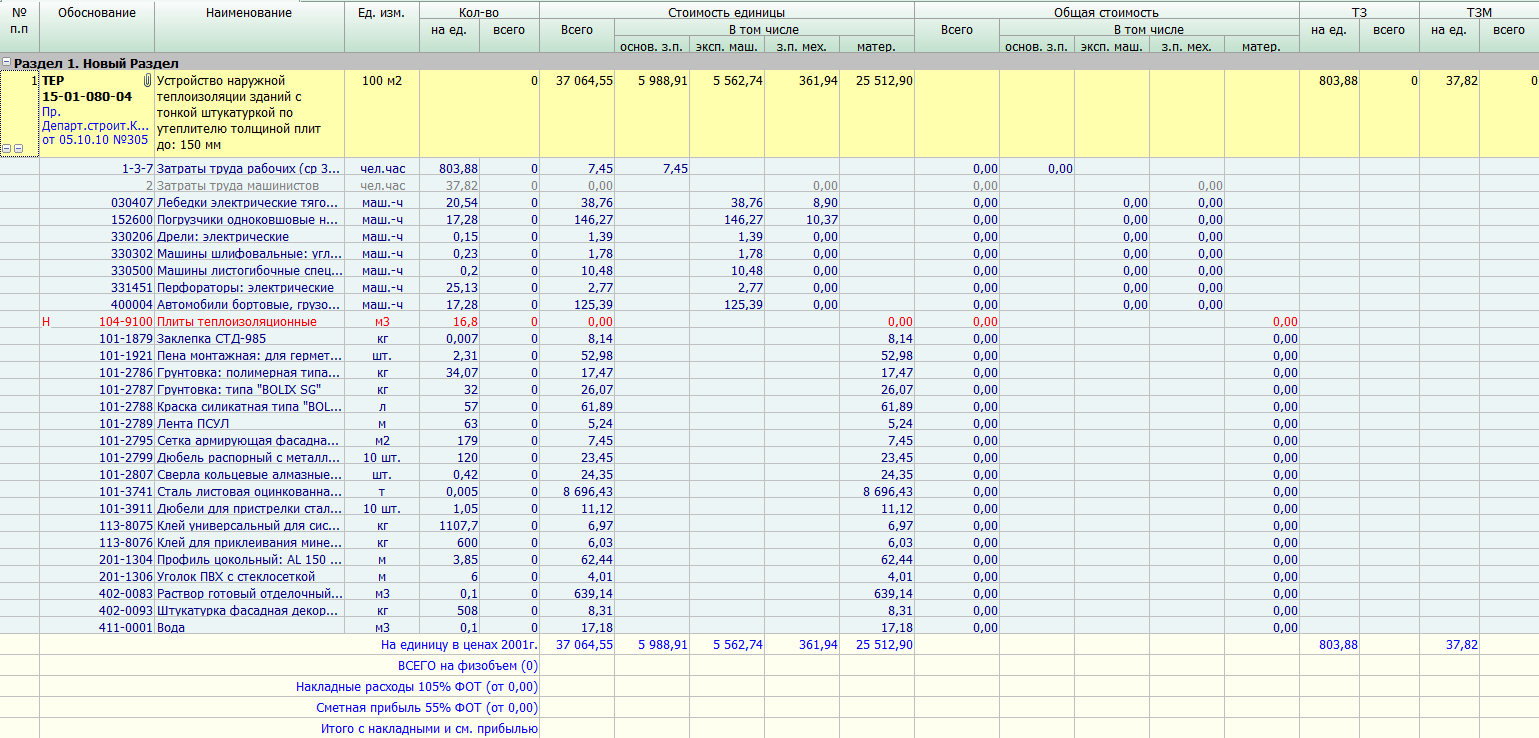Select the row 'Машины листогибочные спец...'

769,270
